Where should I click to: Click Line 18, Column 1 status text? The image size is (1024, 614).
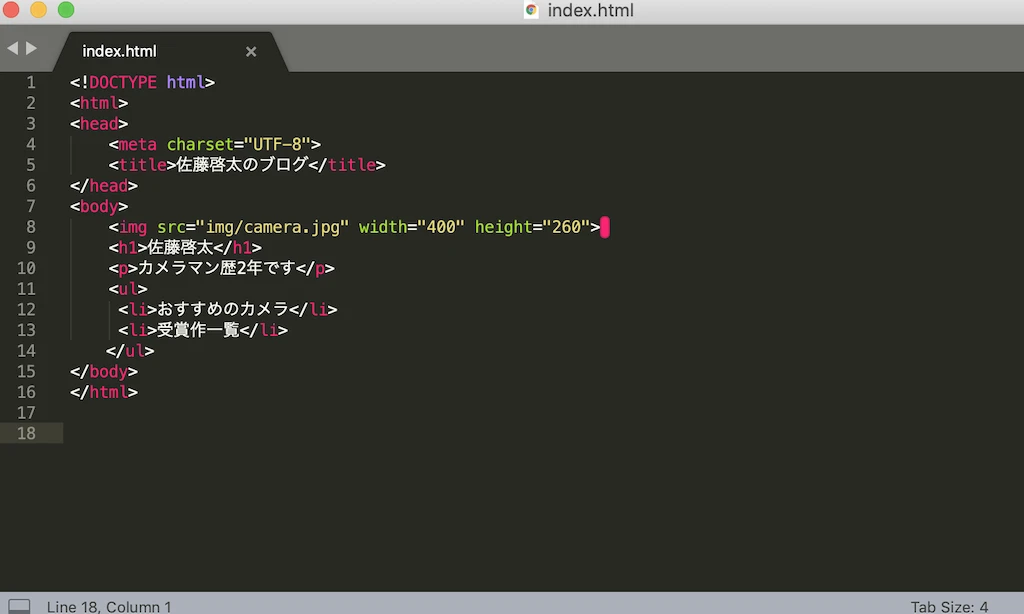[x=109, y=607]
